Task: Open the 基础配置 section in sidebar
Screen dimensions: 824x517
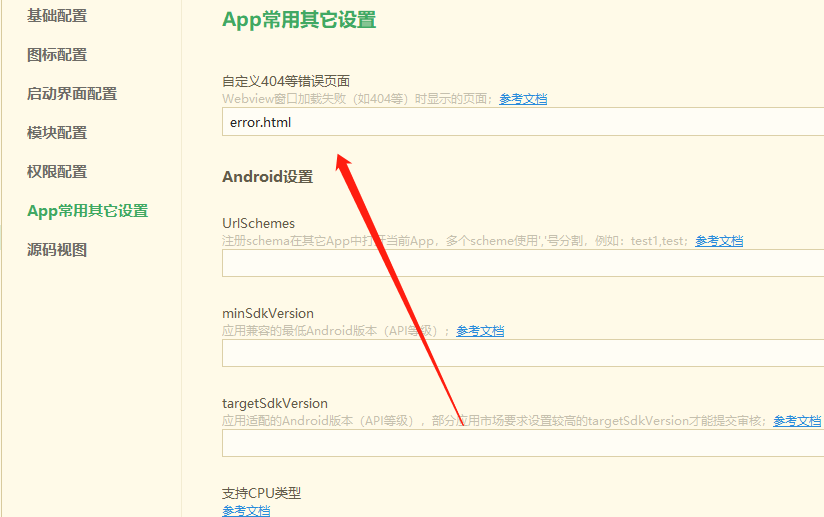Action: (x=56, y=16)
